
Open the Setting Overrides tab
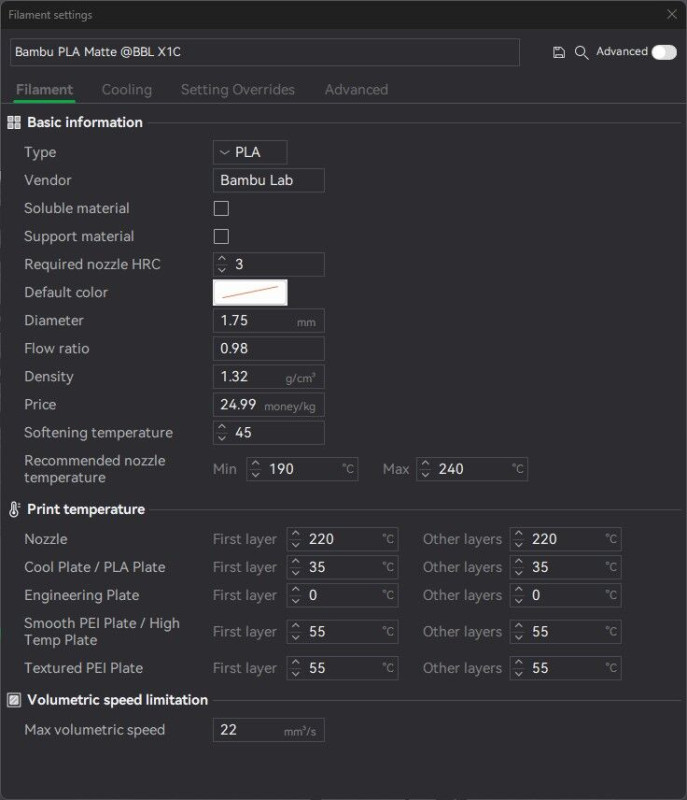pos(238,90)
